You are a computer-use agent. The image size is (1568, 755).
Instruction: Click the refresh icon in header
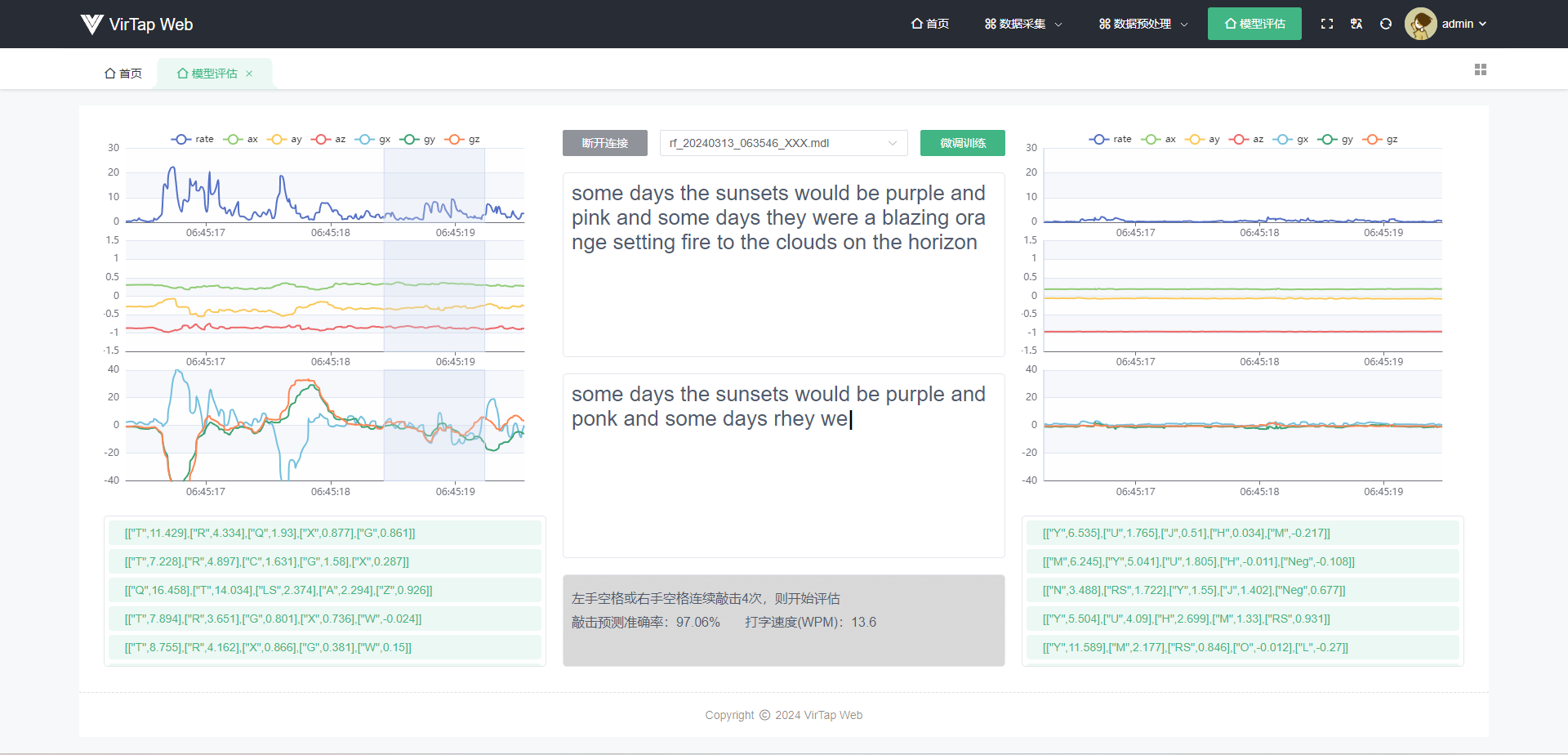click(x=1386, y=25)
